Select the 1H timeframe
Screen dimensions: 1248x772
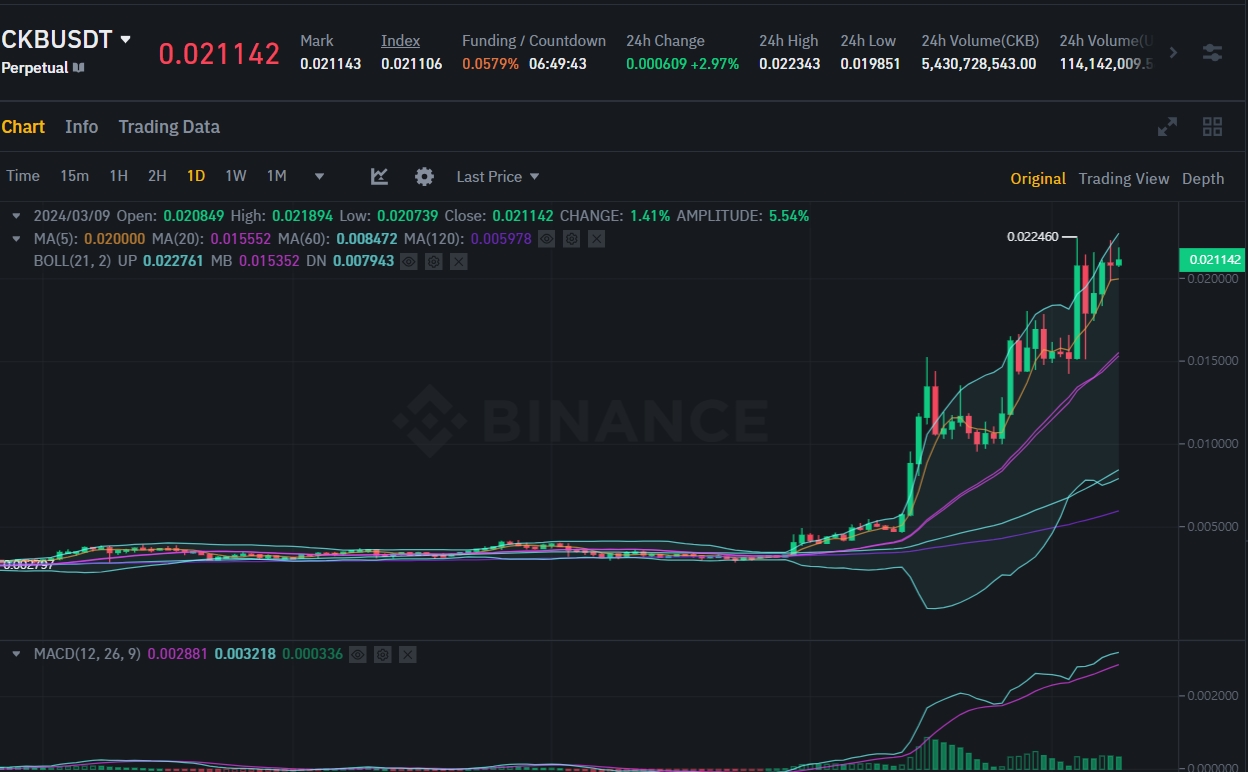[x=118, y=176]
